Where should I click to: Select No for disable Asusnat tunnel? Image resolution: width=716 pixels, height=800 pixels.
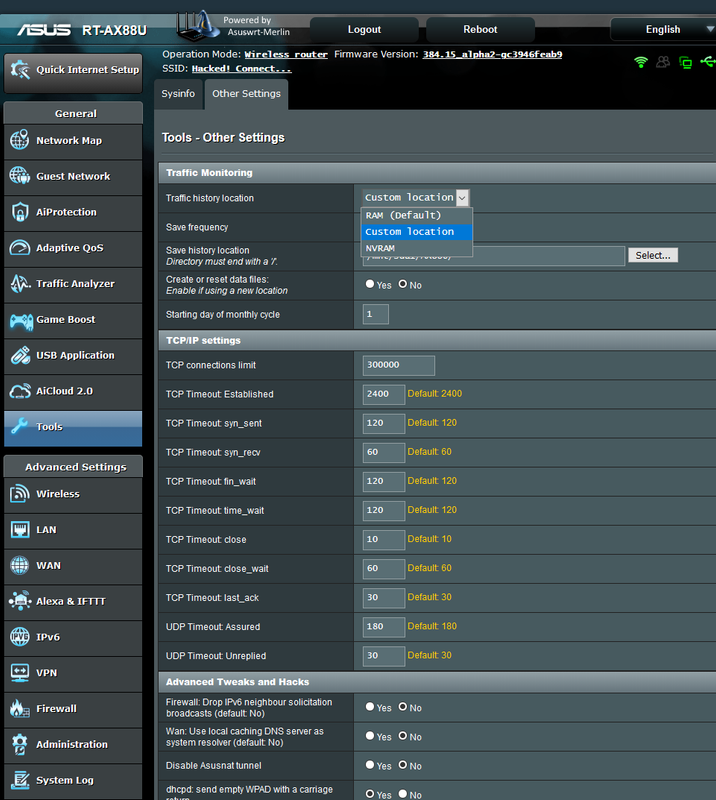(403, 765)
